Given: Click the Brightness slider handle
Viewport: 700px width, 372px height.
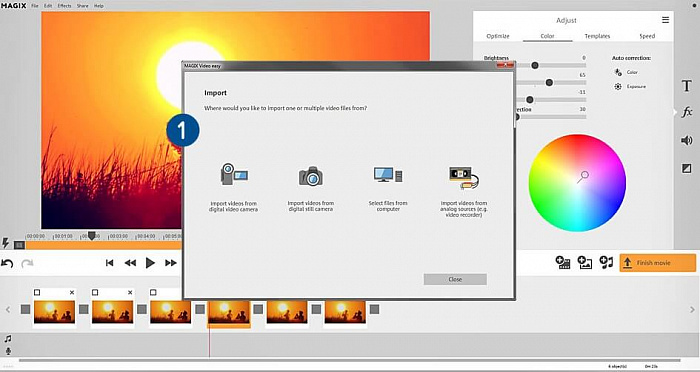Looking at the screenshot, I should pos(534,66).
